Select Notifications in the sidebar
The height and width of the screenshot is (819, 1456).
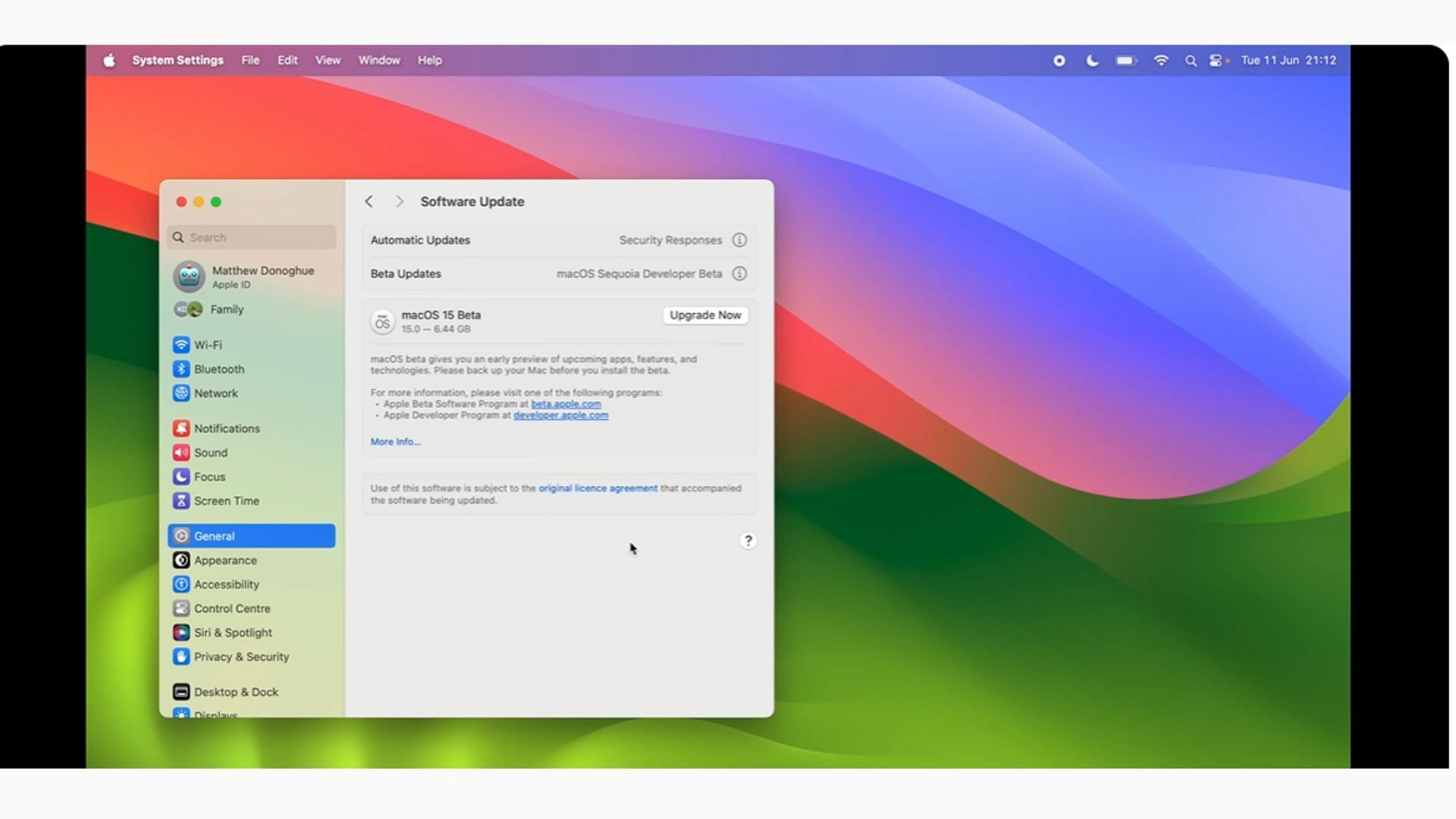[x=252, y=428]
